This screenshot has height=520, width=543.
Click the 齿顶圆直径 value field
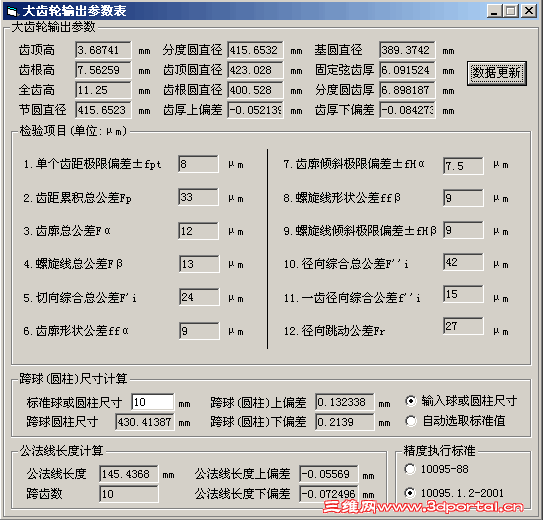coord(255,70)
